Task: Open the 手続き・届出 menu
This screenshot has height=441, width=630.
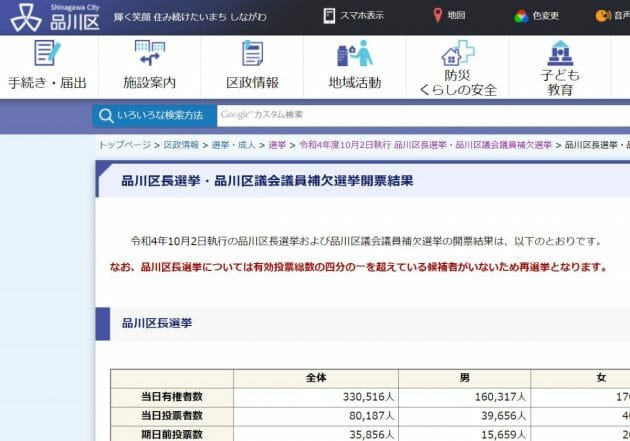Action: tap(47, 67)
